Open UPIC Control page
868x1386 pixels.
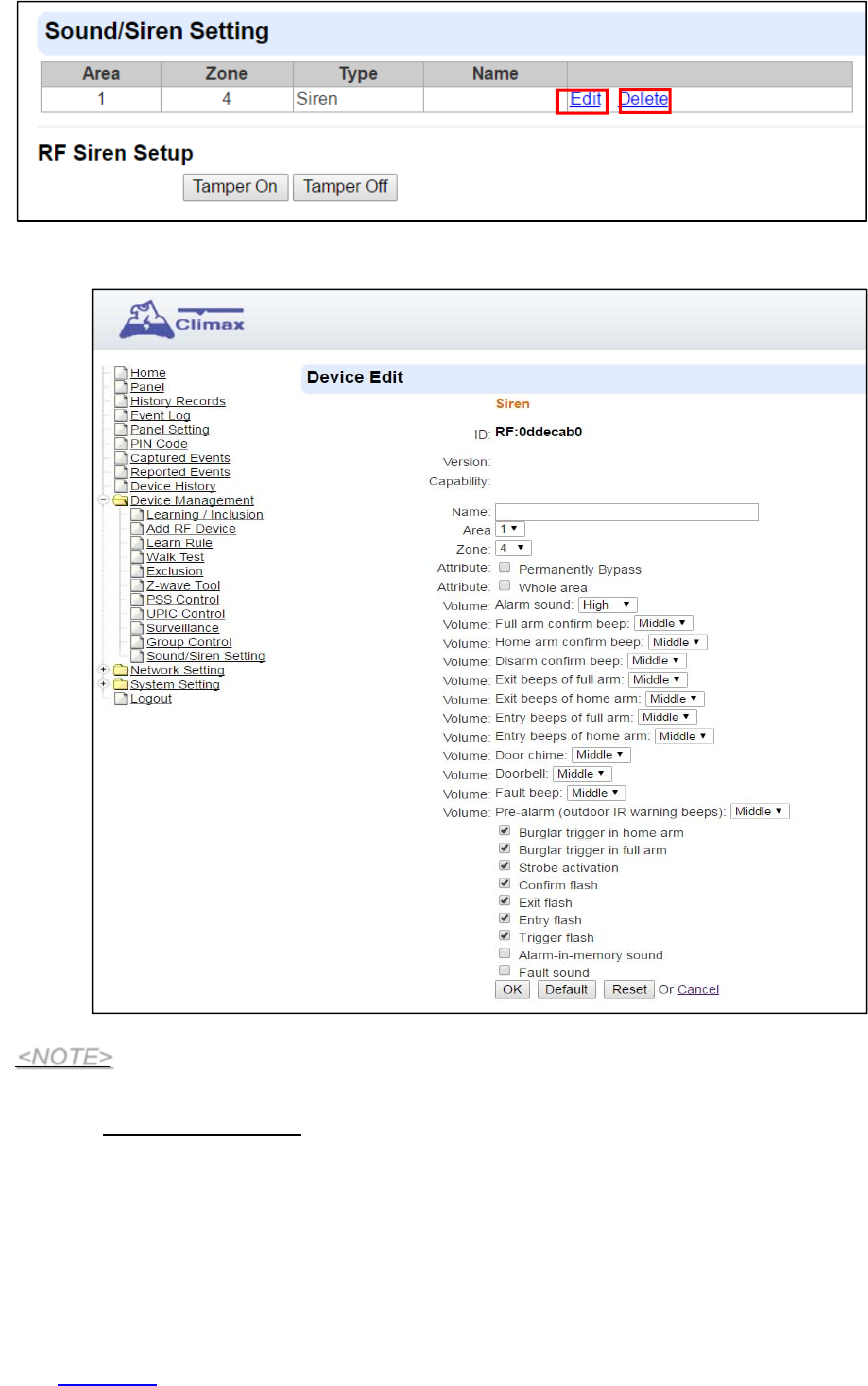point(186,614)
